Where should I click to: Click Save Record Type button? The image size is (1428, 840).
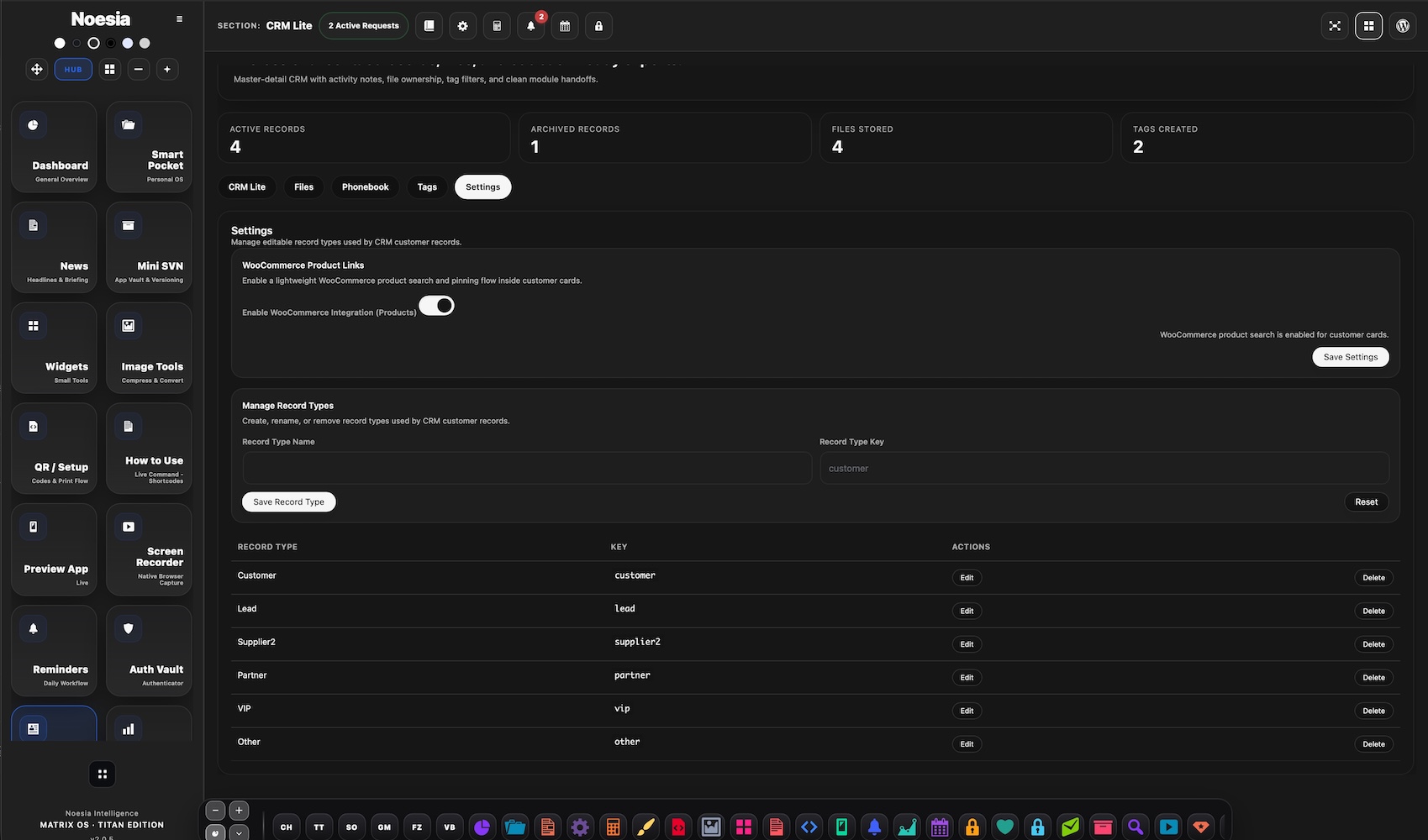tap(289, 502)
